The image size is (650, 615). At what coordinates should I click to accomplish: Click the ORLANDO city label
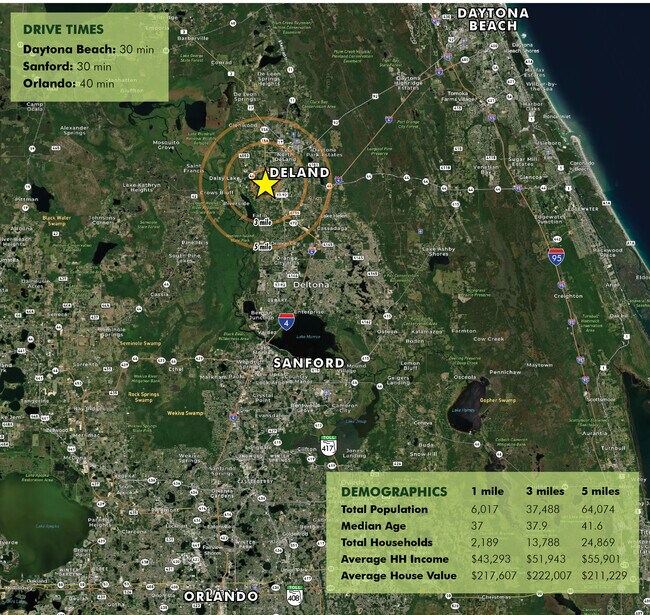click(222, 595)
